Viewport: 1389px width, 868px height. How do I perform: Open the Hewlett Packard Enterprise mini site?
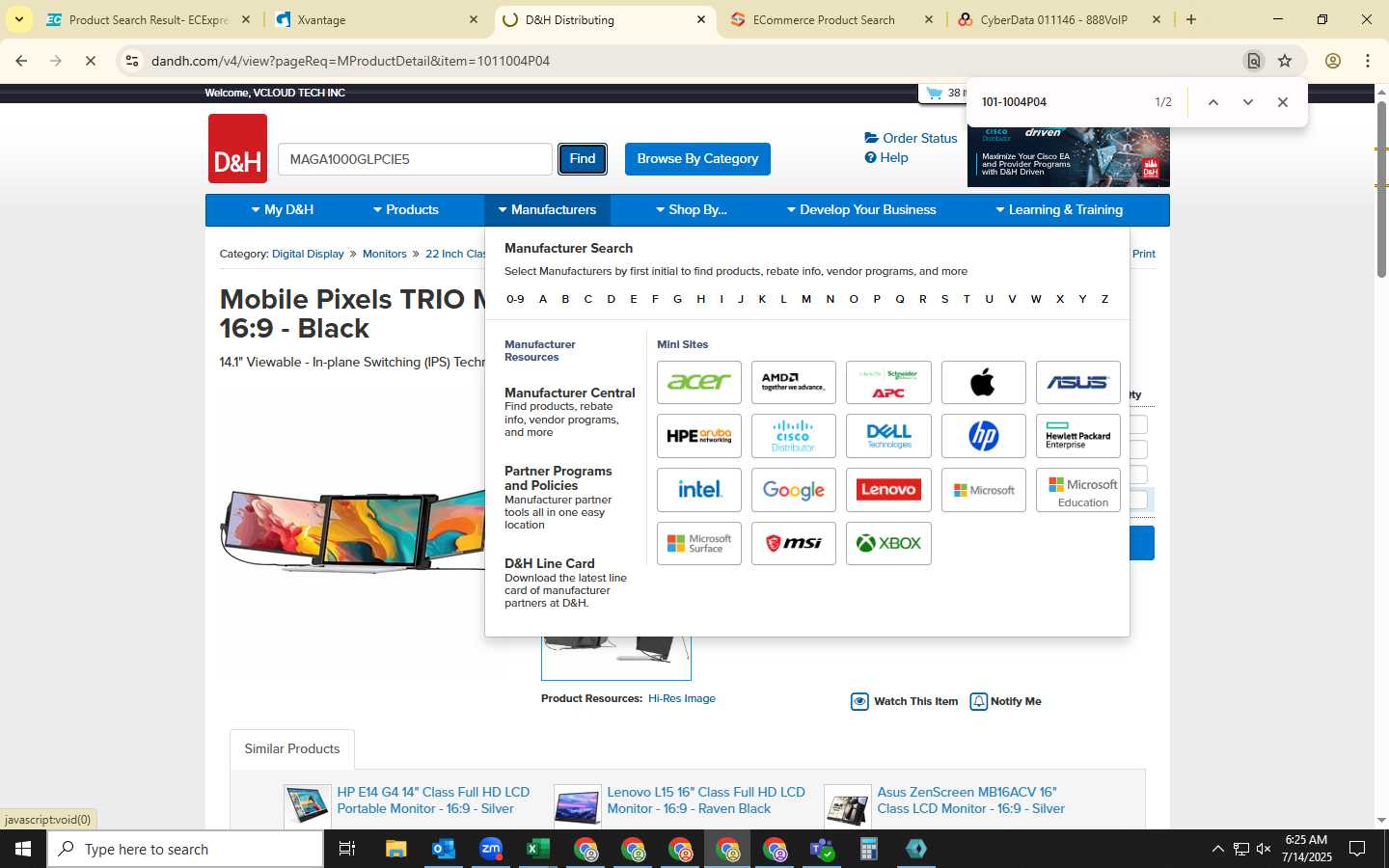1078,436
